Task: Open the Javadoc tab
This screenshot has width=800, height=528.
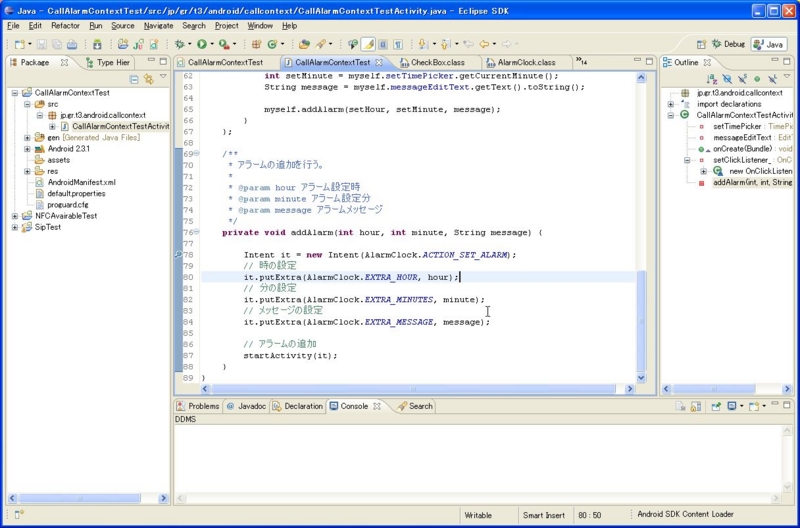Action: pos(246,407)
